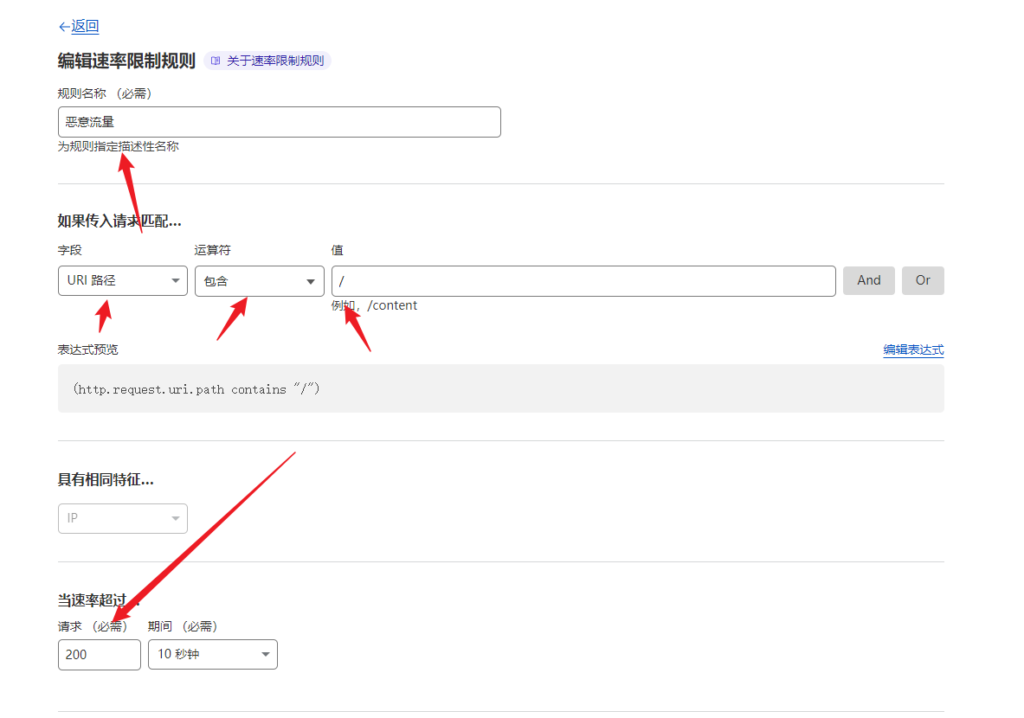Open the 字段 dropdown showing URI 路径

[x=122, y=281]
